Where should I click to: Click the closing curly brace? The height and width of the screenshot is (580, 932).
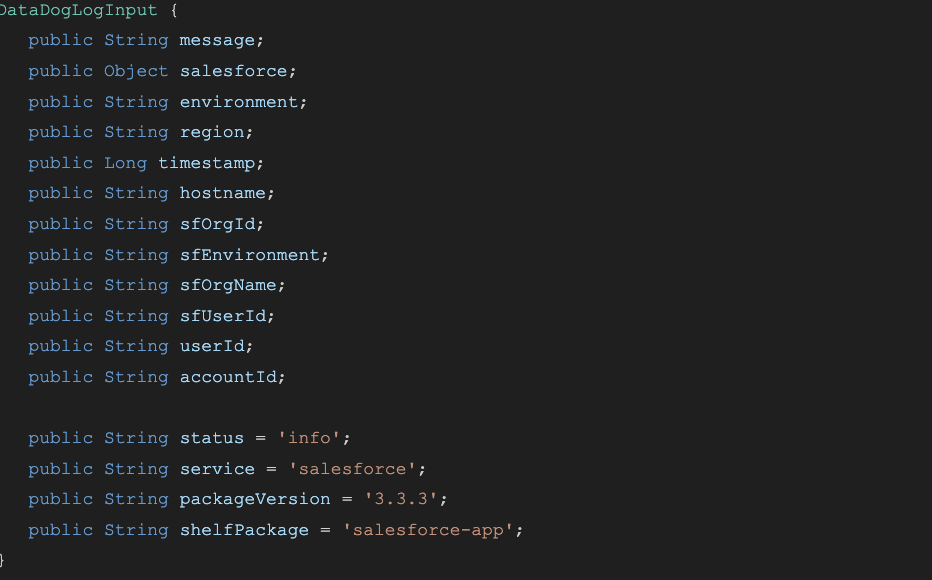tap(2, 560)
